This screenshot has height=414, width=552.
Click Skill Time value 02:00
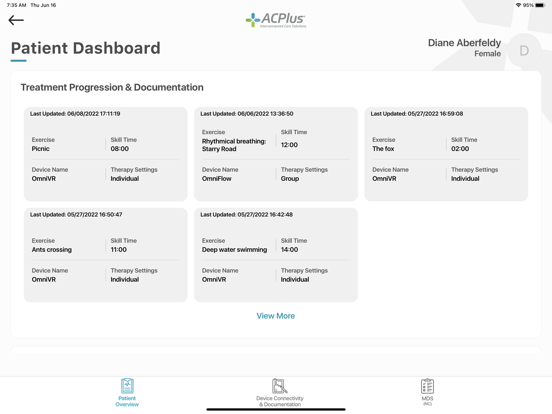[x=460, y=149]
